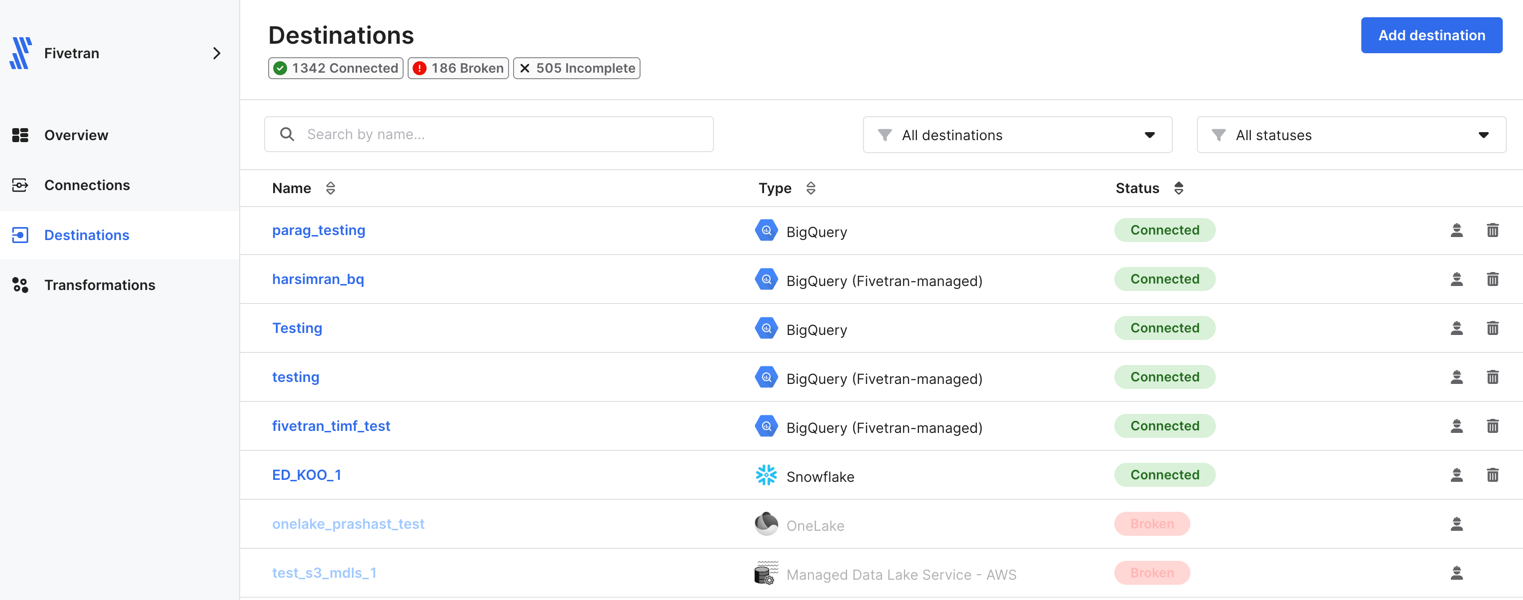
Task: Click Managed Data Lake icon for test_s3_mdls_1
Action: (766, 573)
